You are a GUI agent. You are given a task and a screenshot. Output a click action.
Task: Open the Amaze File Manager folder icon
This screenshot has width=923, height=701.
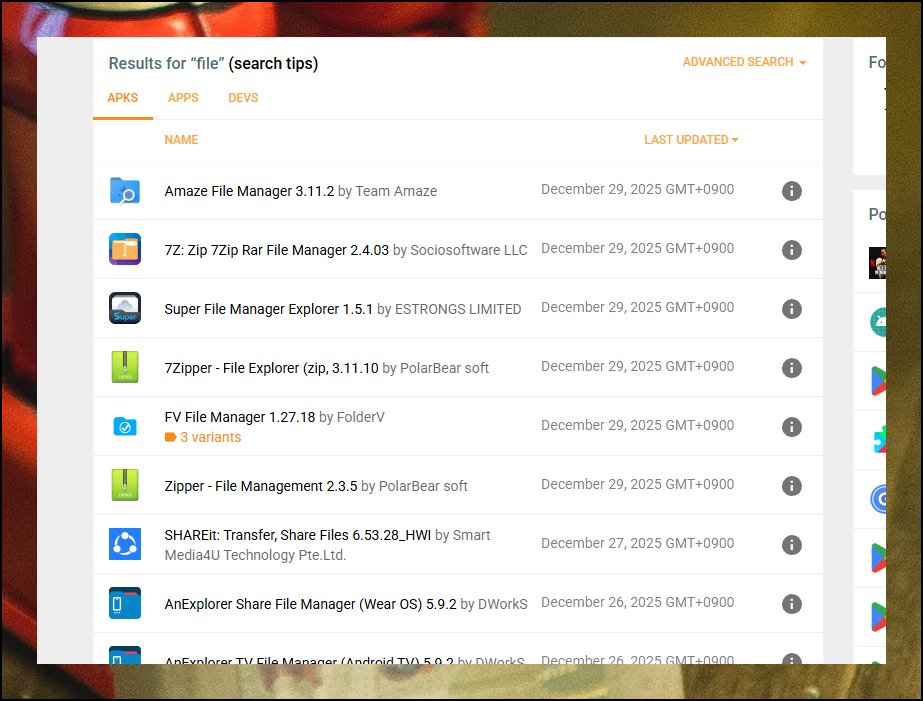tap(125, 191)
